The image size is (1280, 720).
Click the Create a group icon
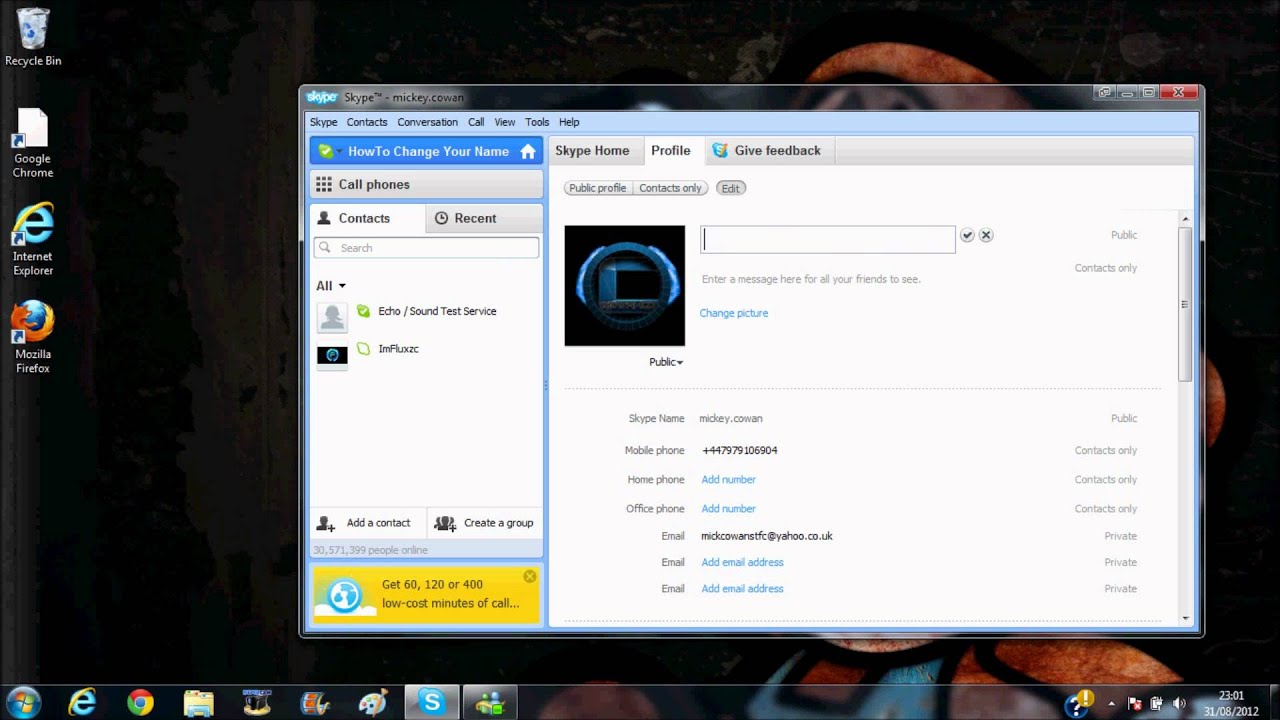click(445, 523)
